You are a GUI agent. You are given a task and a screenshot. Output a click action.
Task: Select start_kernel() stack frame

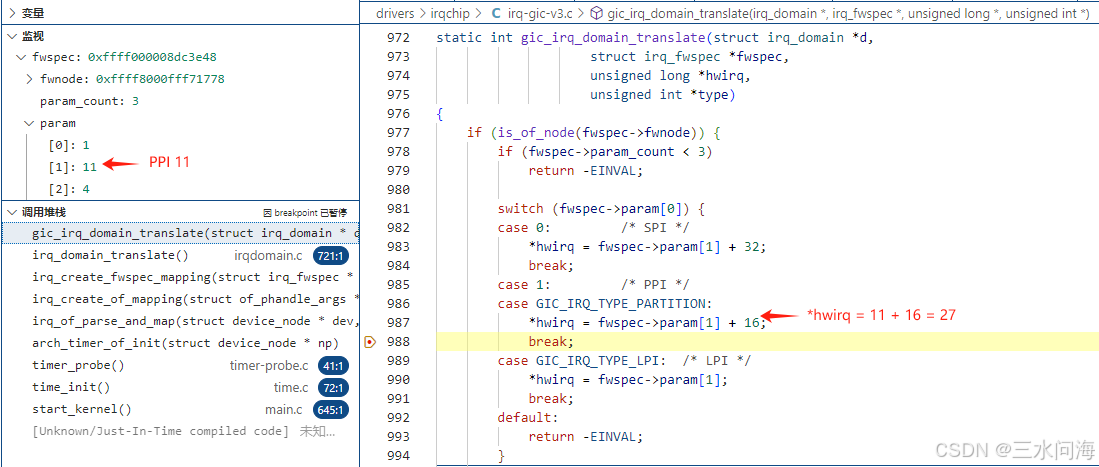(x=180, y=410)
